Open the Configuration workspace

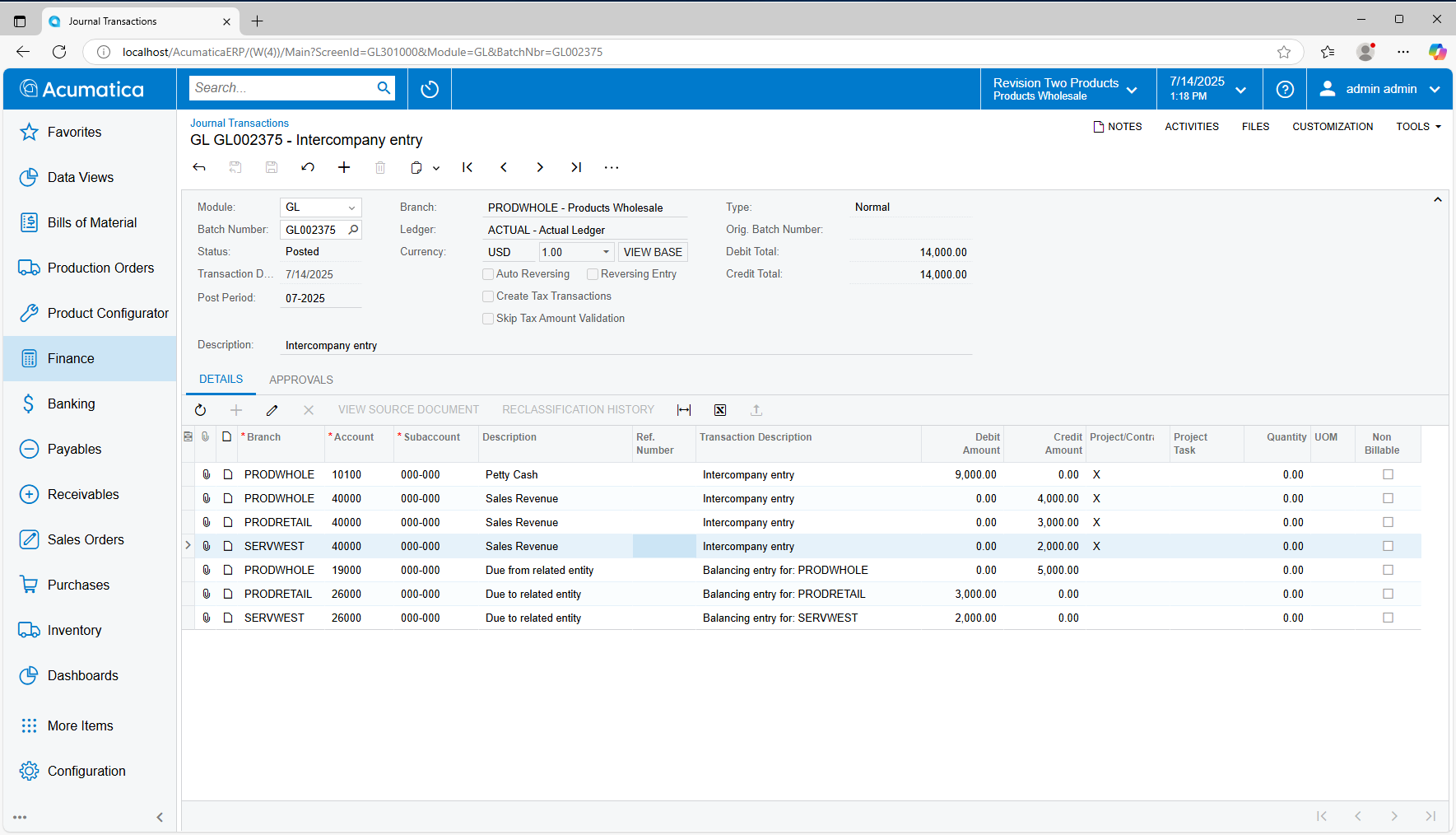tap(90, 771)
